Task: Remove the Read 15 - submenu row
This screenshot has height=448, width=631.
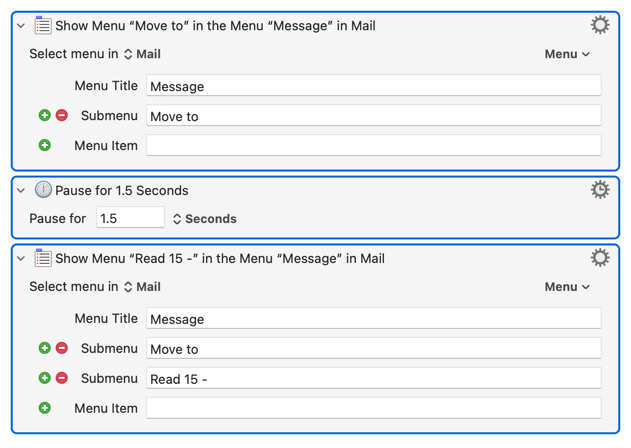Action: click(x=62, y=379)
